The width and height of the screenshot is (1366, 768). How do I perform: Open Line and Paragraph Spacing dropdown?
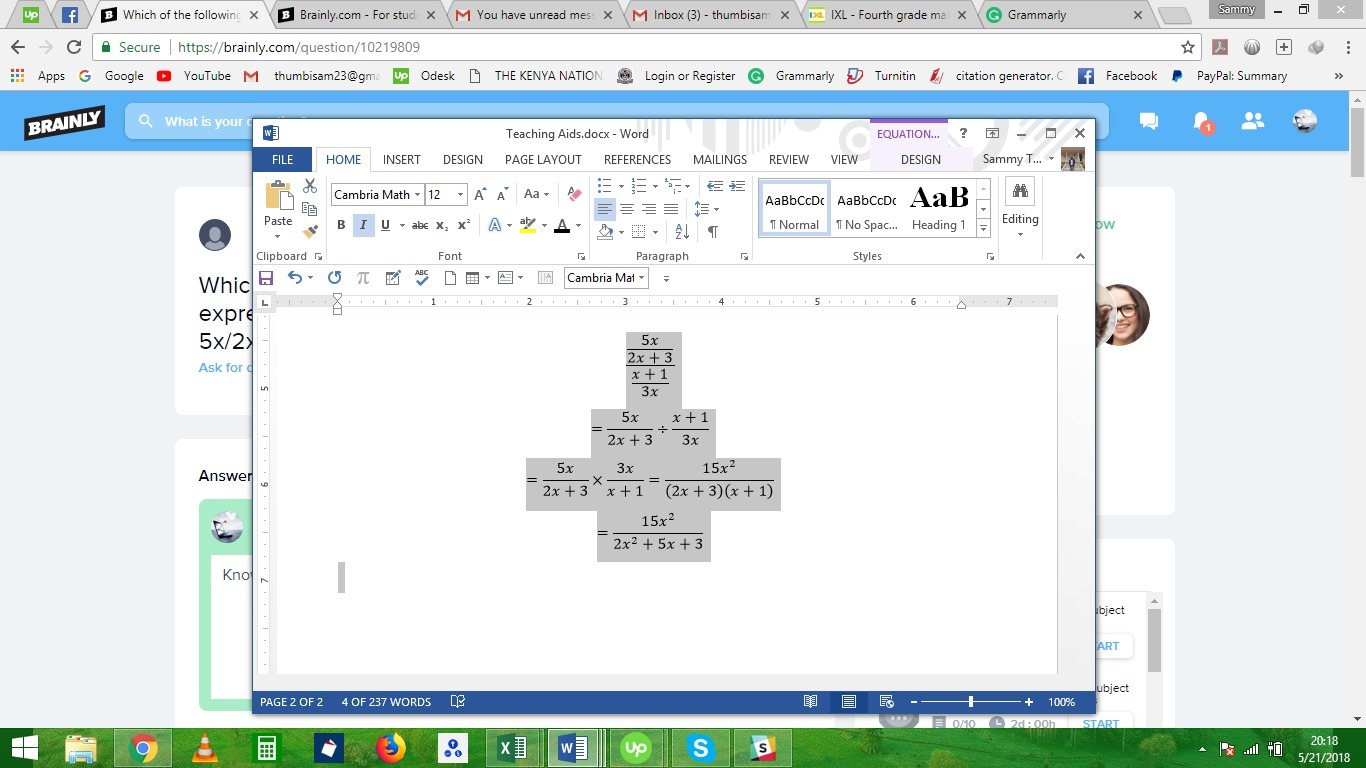(x=706, y=209)
